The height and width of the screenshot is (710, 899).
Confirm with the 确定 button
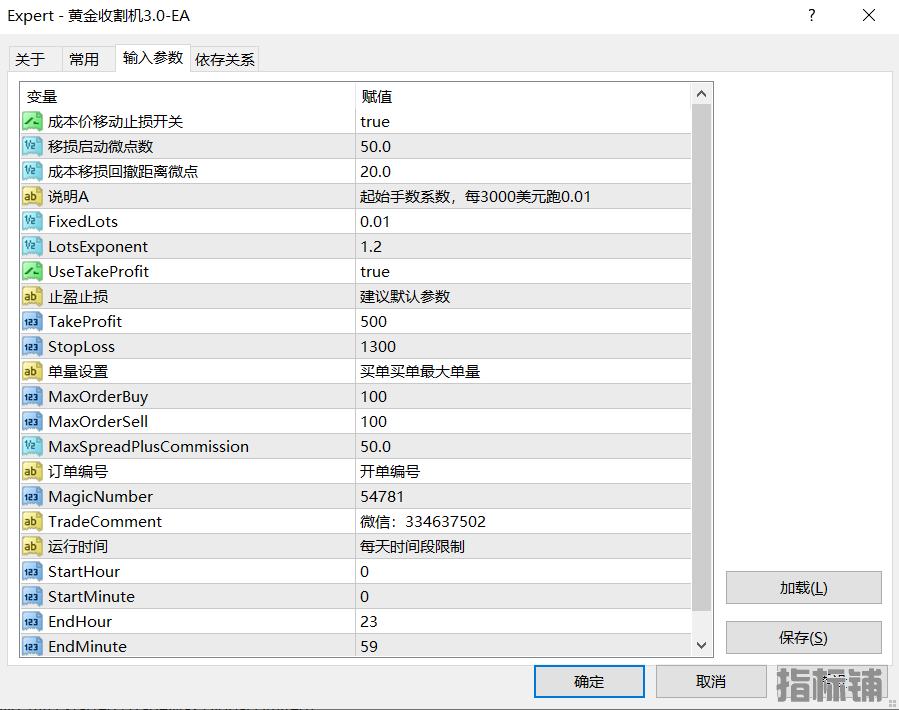(589, 681)
